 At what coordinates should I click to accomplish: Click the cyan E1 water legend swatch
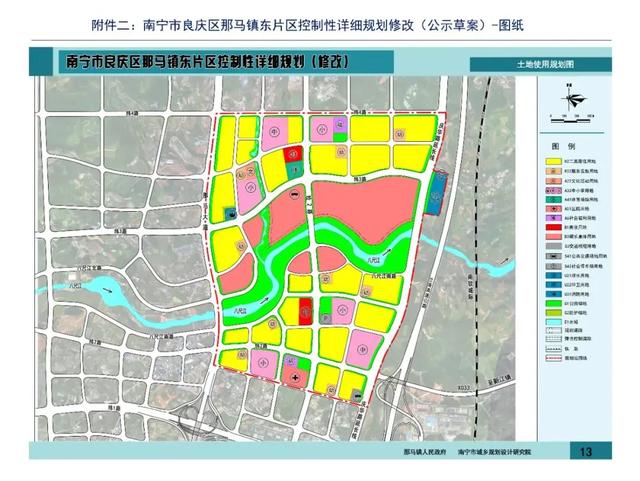tap(553, 322)
